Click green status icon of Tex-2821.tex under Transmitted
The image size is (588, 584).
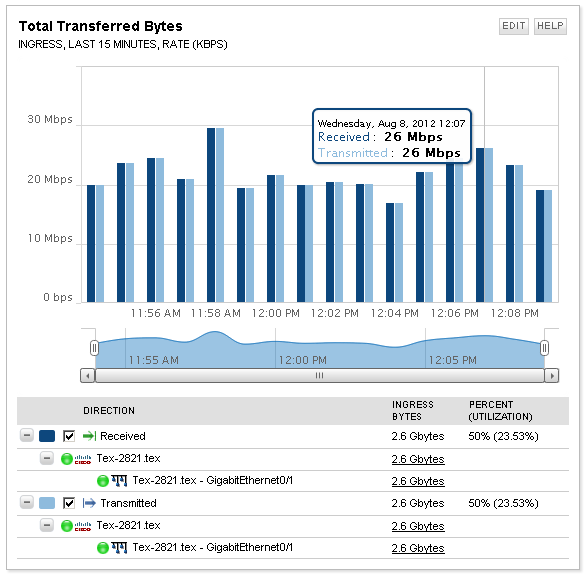(x=67, y=525)
